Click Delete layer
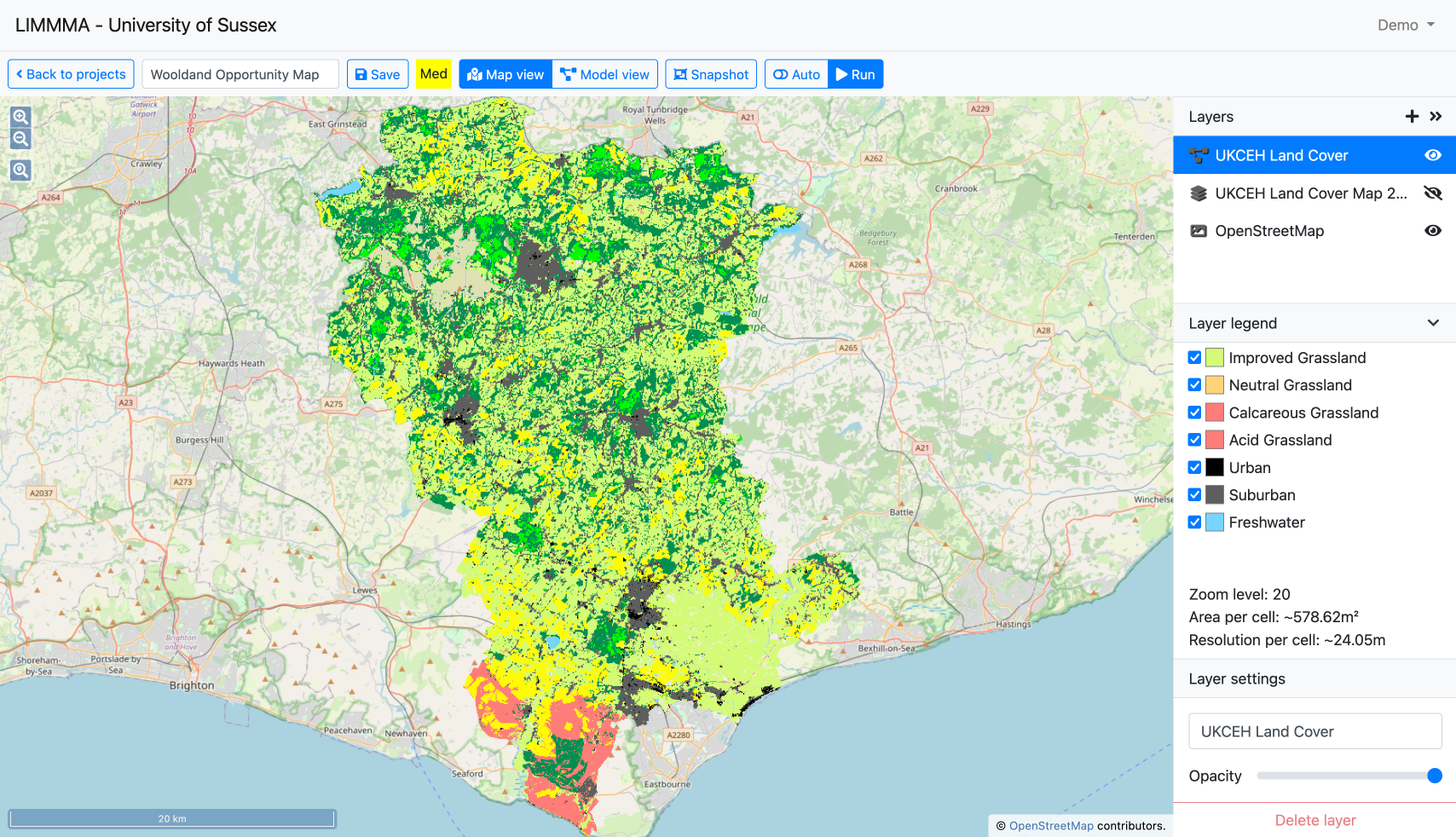The width and height of the screenshot is (1456, 837). point(1314,820)
